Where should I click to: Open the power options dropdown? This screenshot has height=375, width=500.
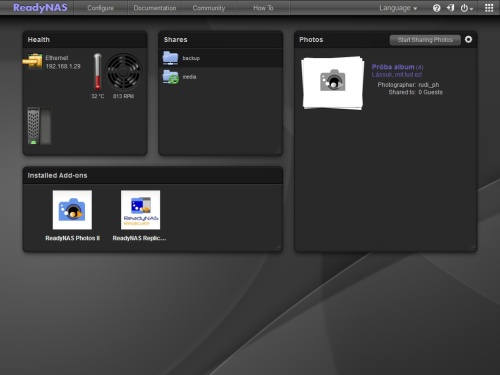(x=467, y=8)
